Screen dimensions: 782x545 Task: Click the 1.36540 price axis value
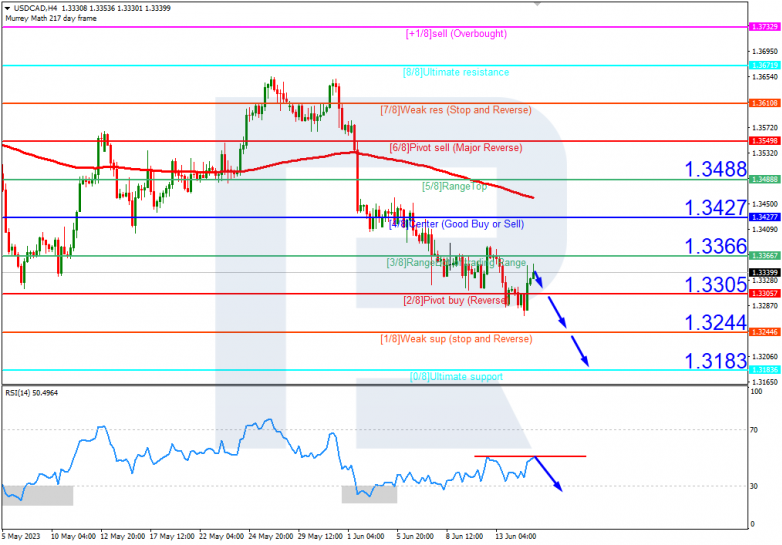(765, 77)
